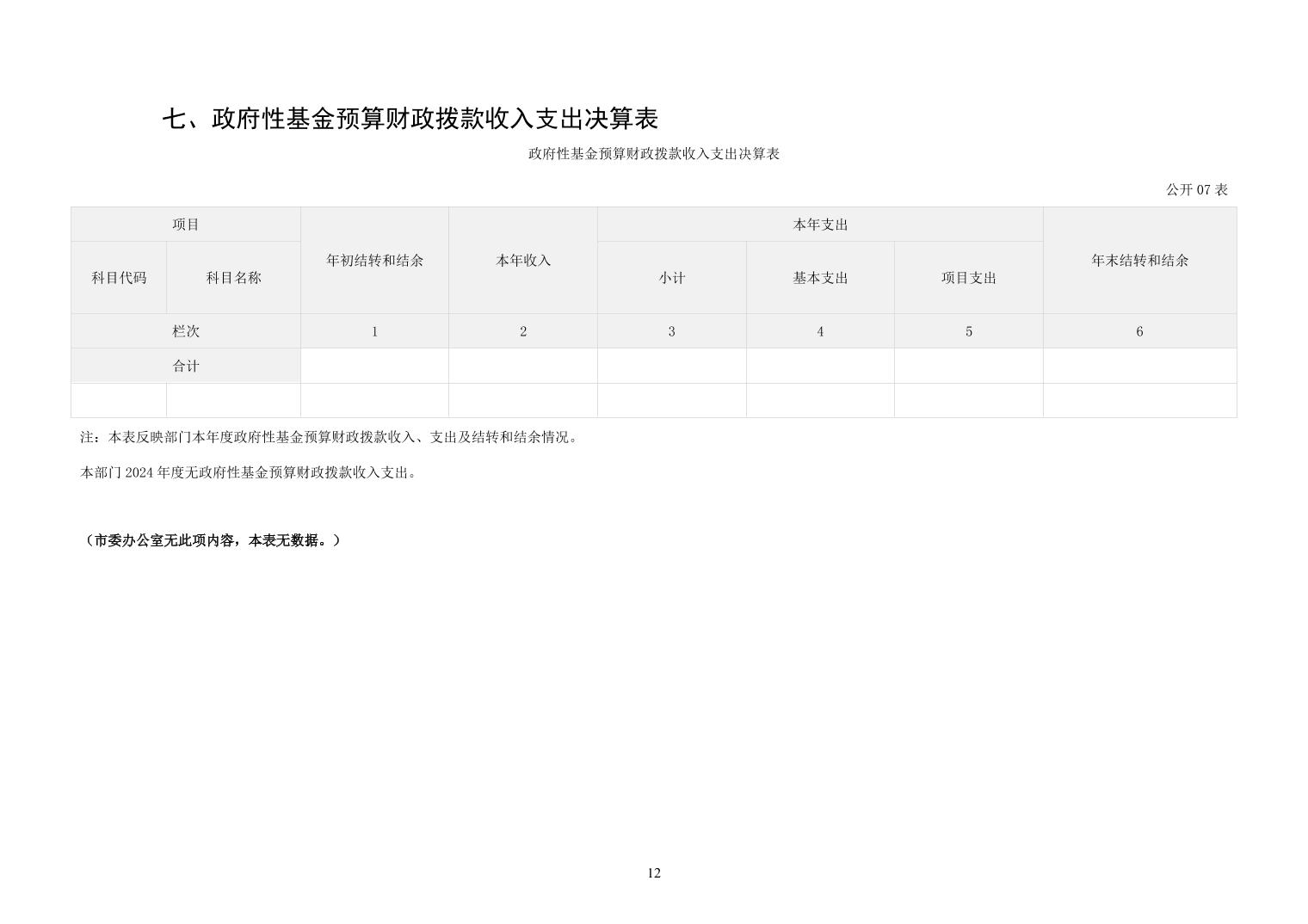Click the 公开07表 label
The width and height of the screenshot is (1308, 924).
[x=1196, y=190]
